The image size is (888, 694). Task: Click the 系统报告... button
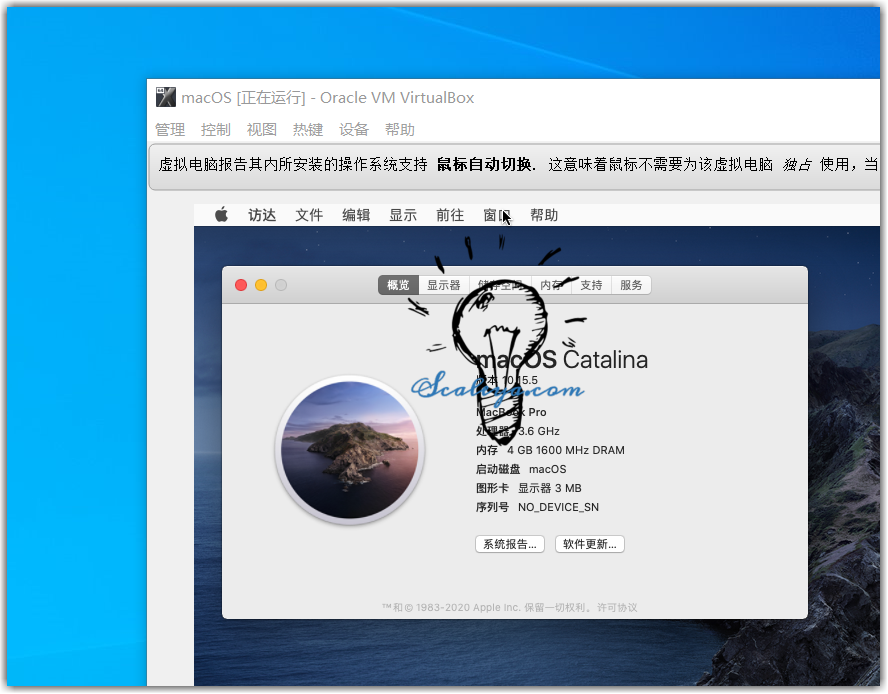510,544
